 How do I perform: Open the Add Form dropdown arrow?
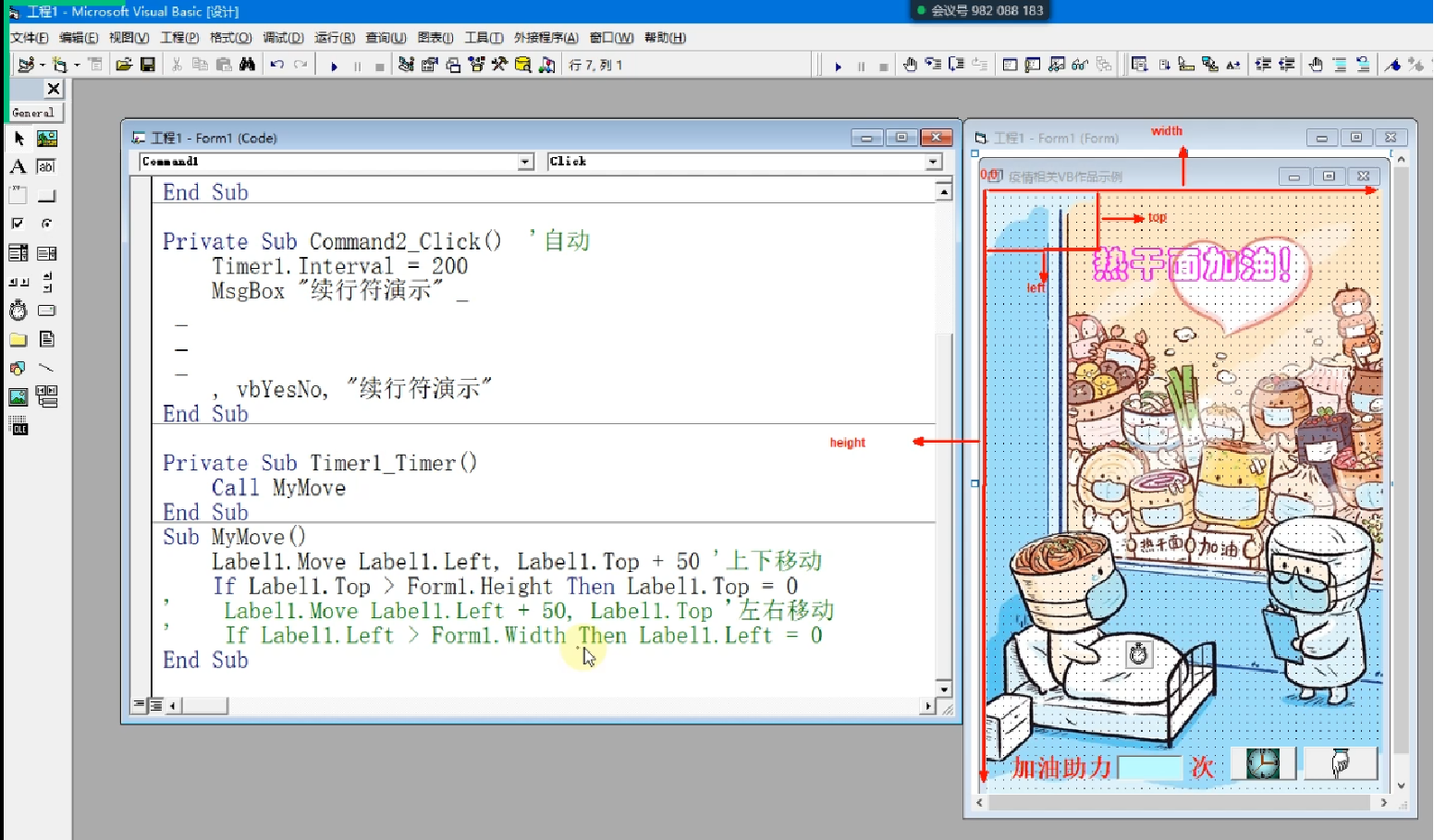coord(77,66)
